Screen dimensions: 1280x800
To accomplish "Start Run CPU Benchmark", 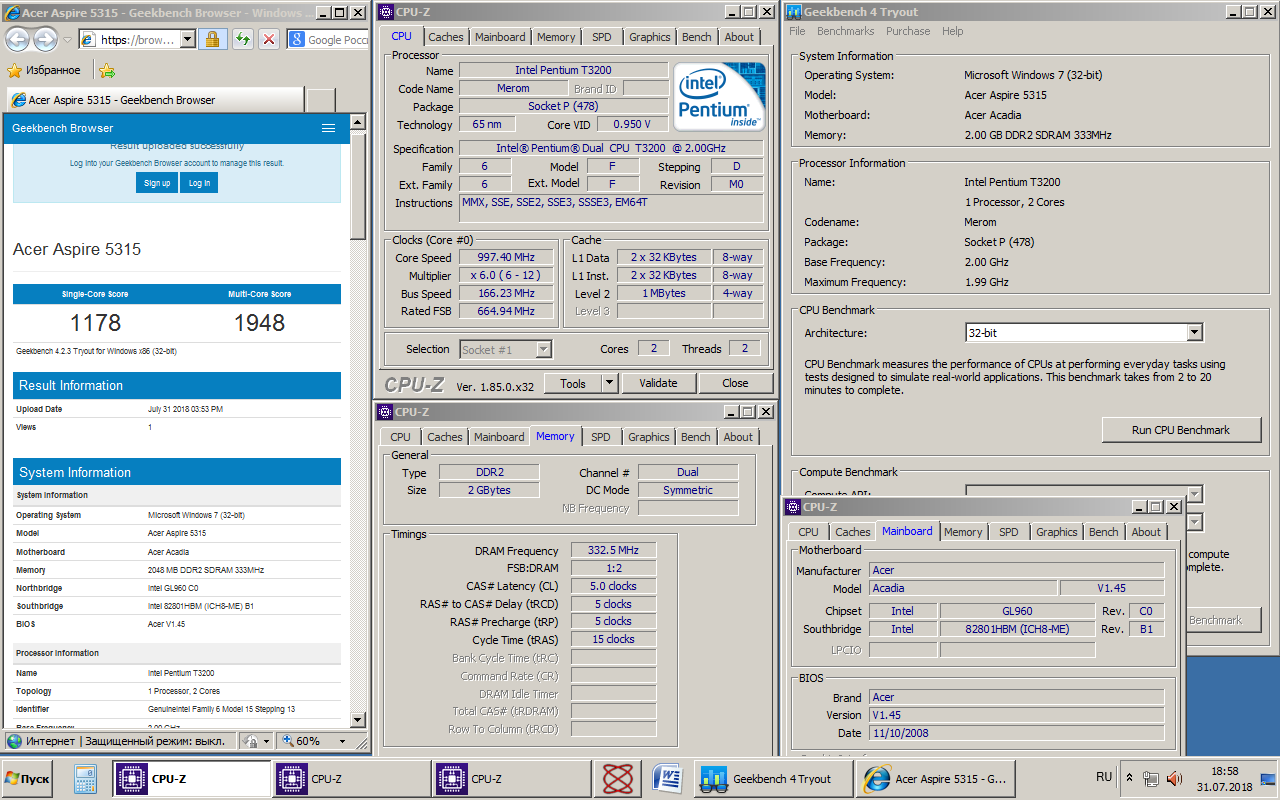I will click(x=1181, y=430).
